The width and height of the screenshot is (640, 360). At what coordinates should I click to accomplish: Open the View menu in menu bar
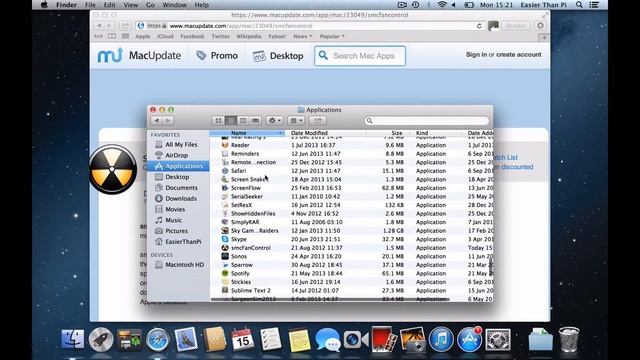(131, 5)
